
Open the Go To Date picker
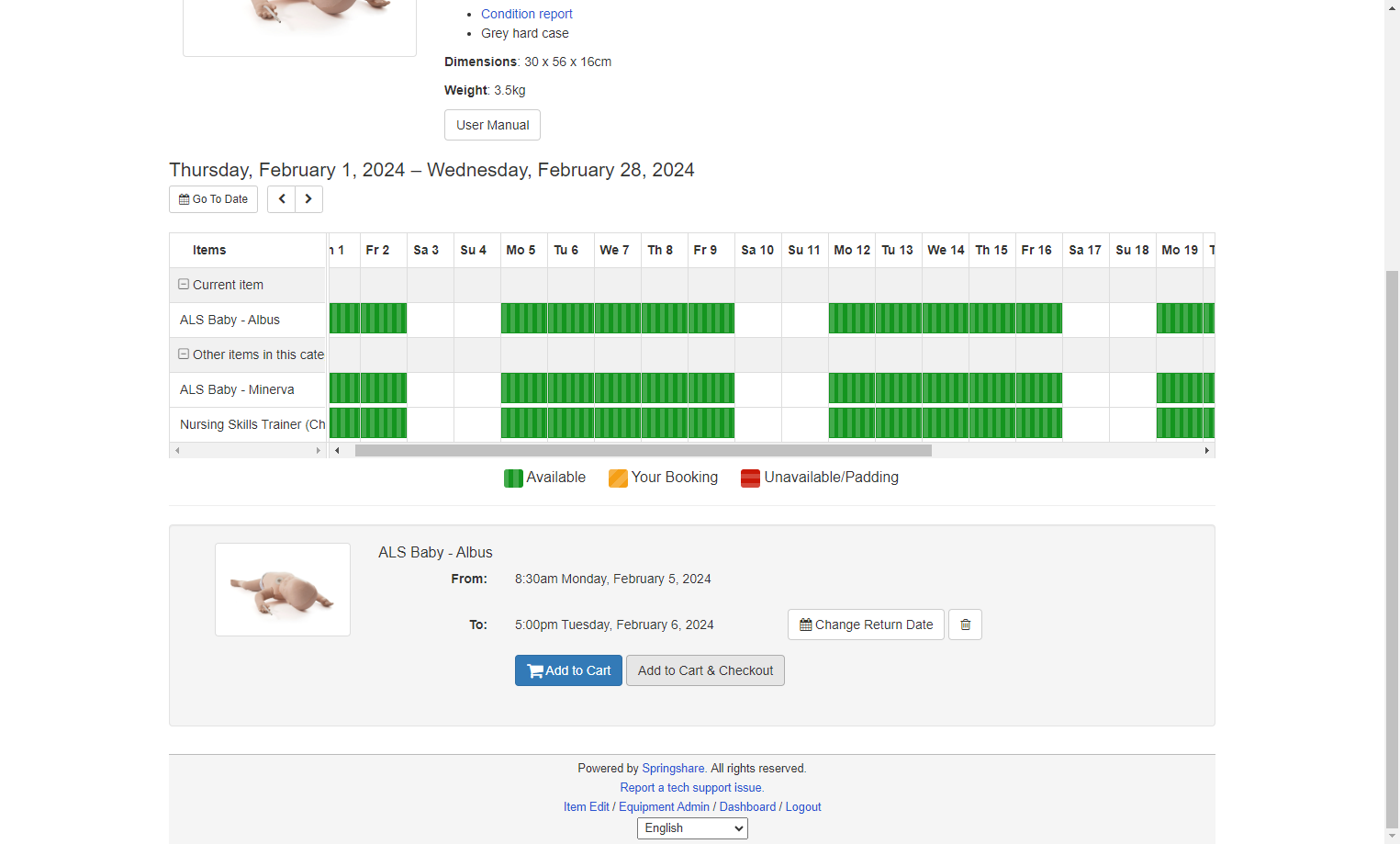213,199
